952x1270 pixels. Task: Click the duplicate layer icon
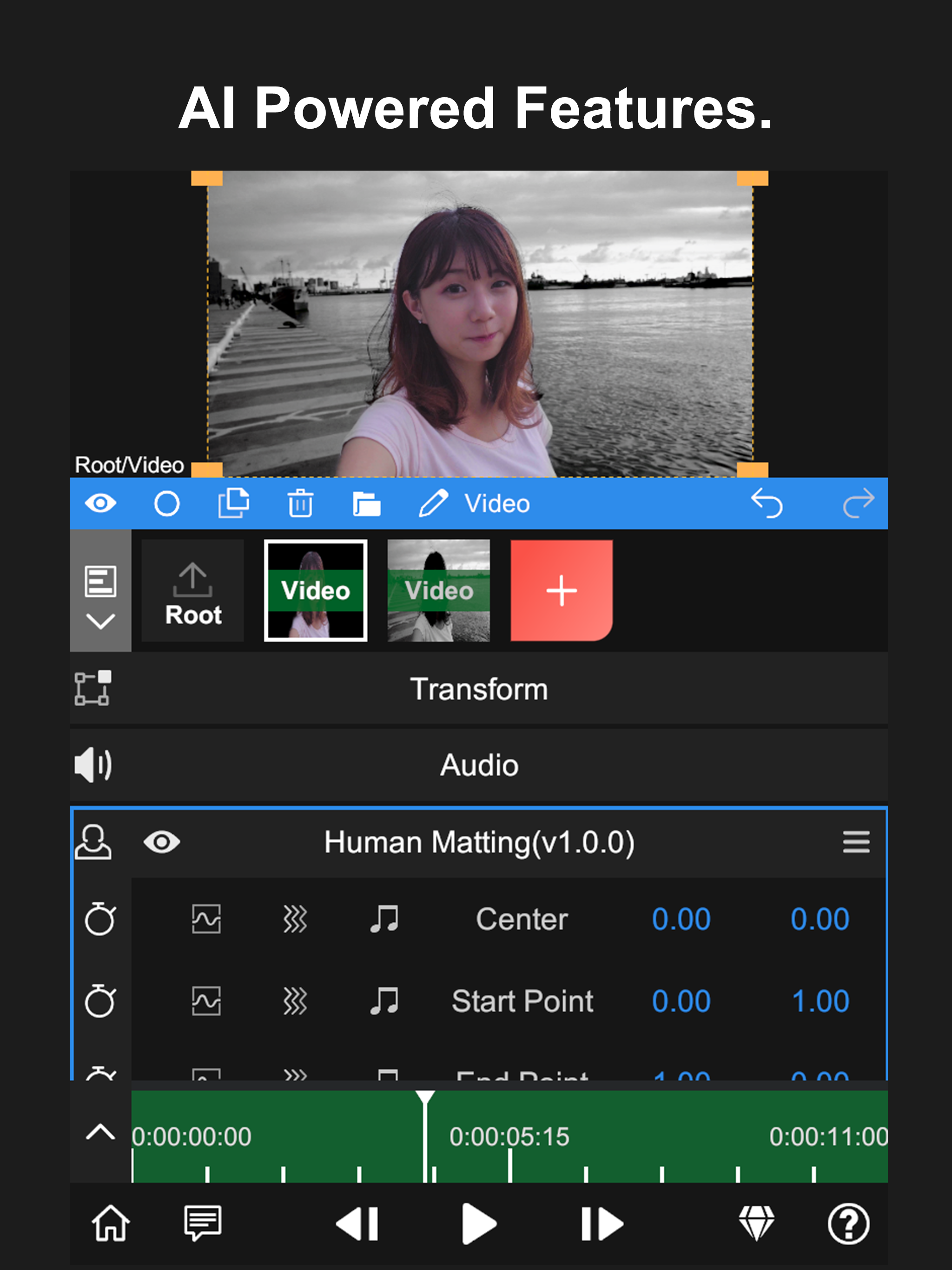(x=234, y=503)
